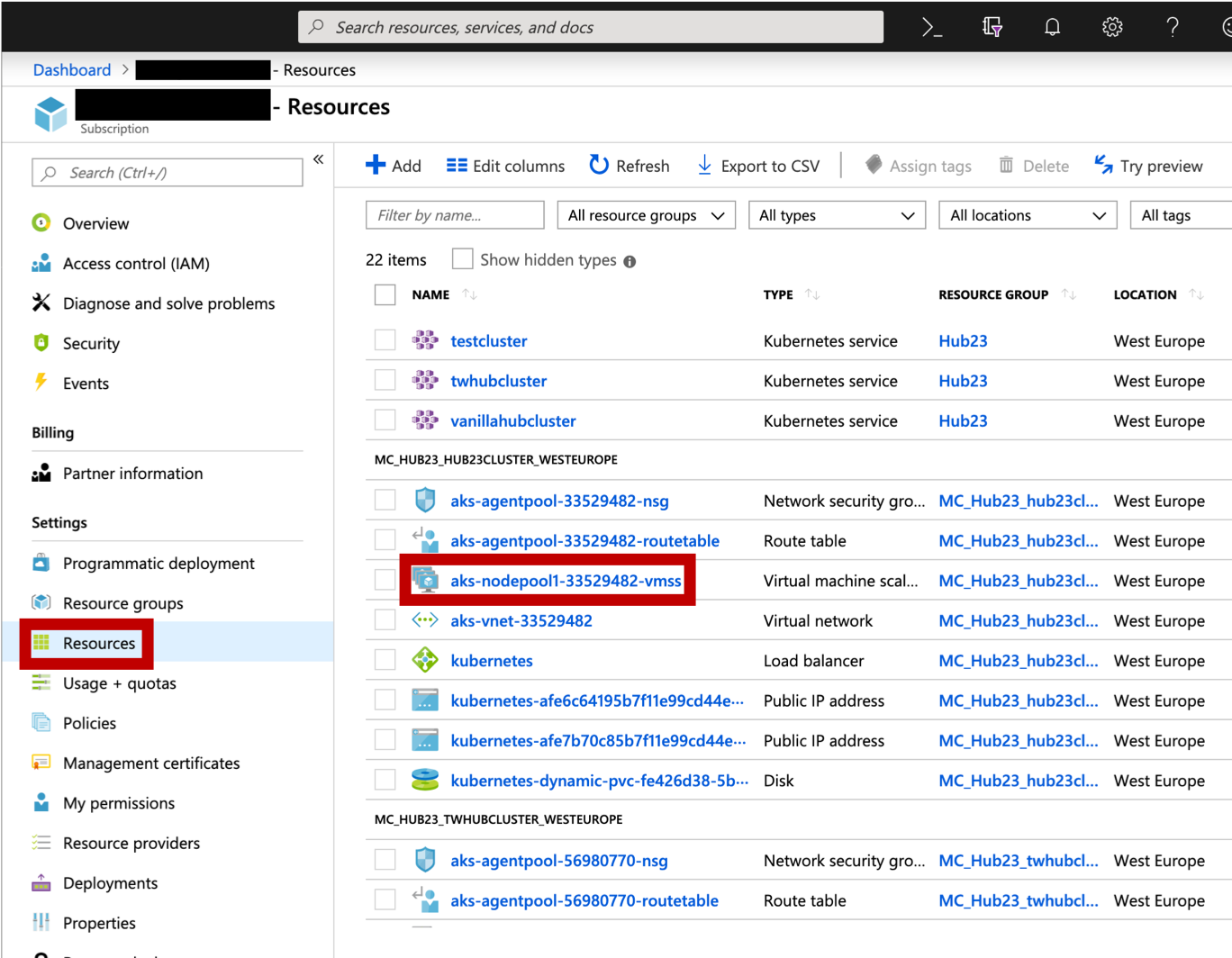This screenshot has height=958, width=1232.
Task: Sort by RESOURCE GROUP column arrows
Action: point(1069,294)
